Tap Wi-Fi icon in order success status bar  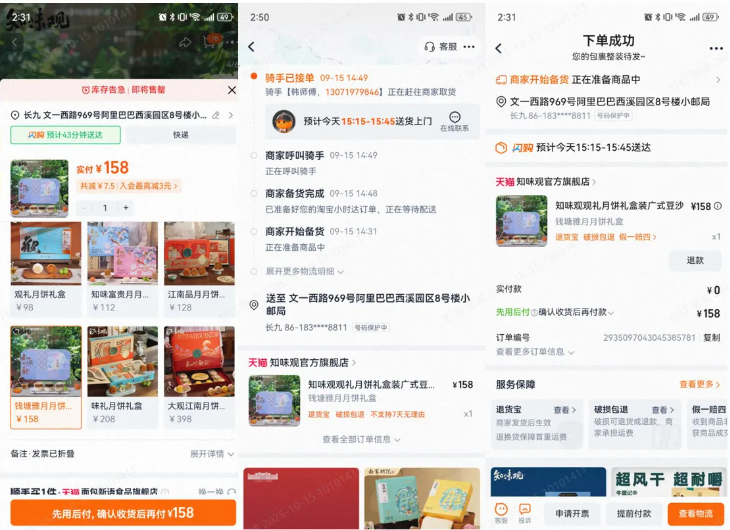click(680, 17)
